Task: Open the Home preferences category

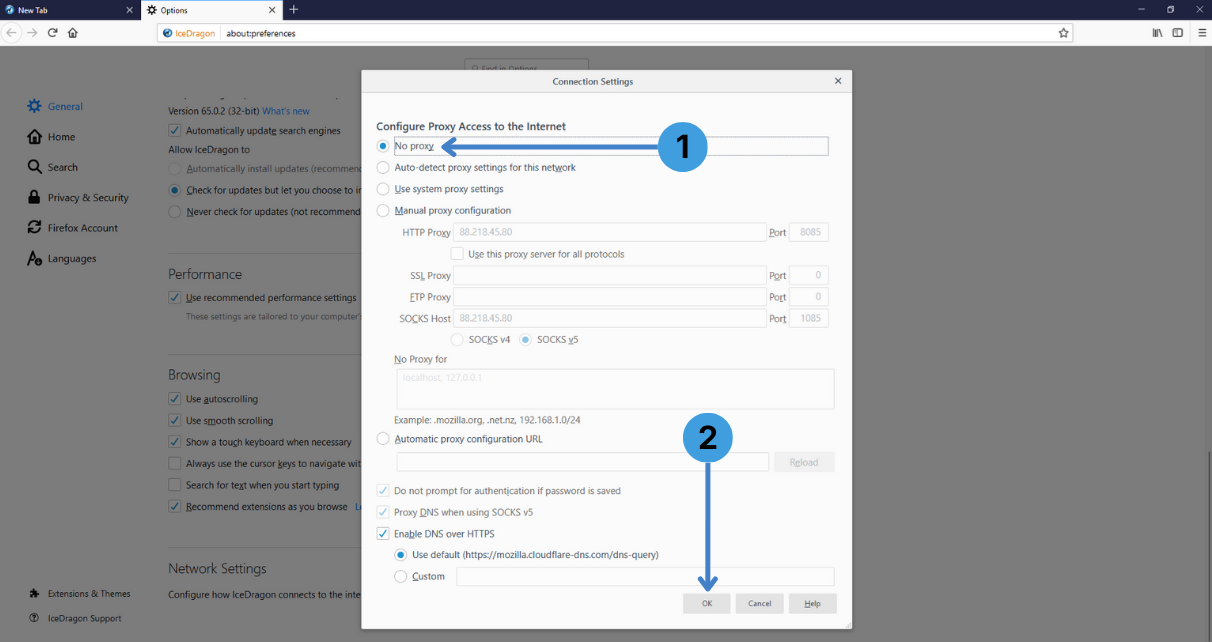Action: click(51, 137)
